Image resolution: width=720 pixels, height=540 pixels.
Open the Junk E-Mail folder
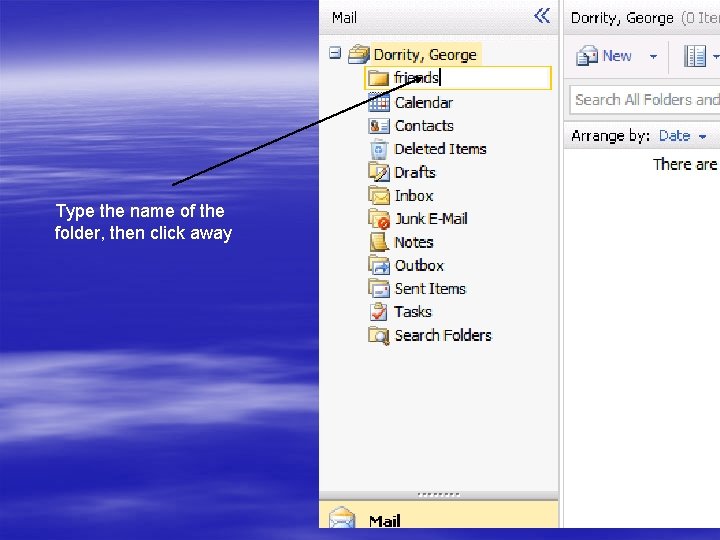(431, 219)
